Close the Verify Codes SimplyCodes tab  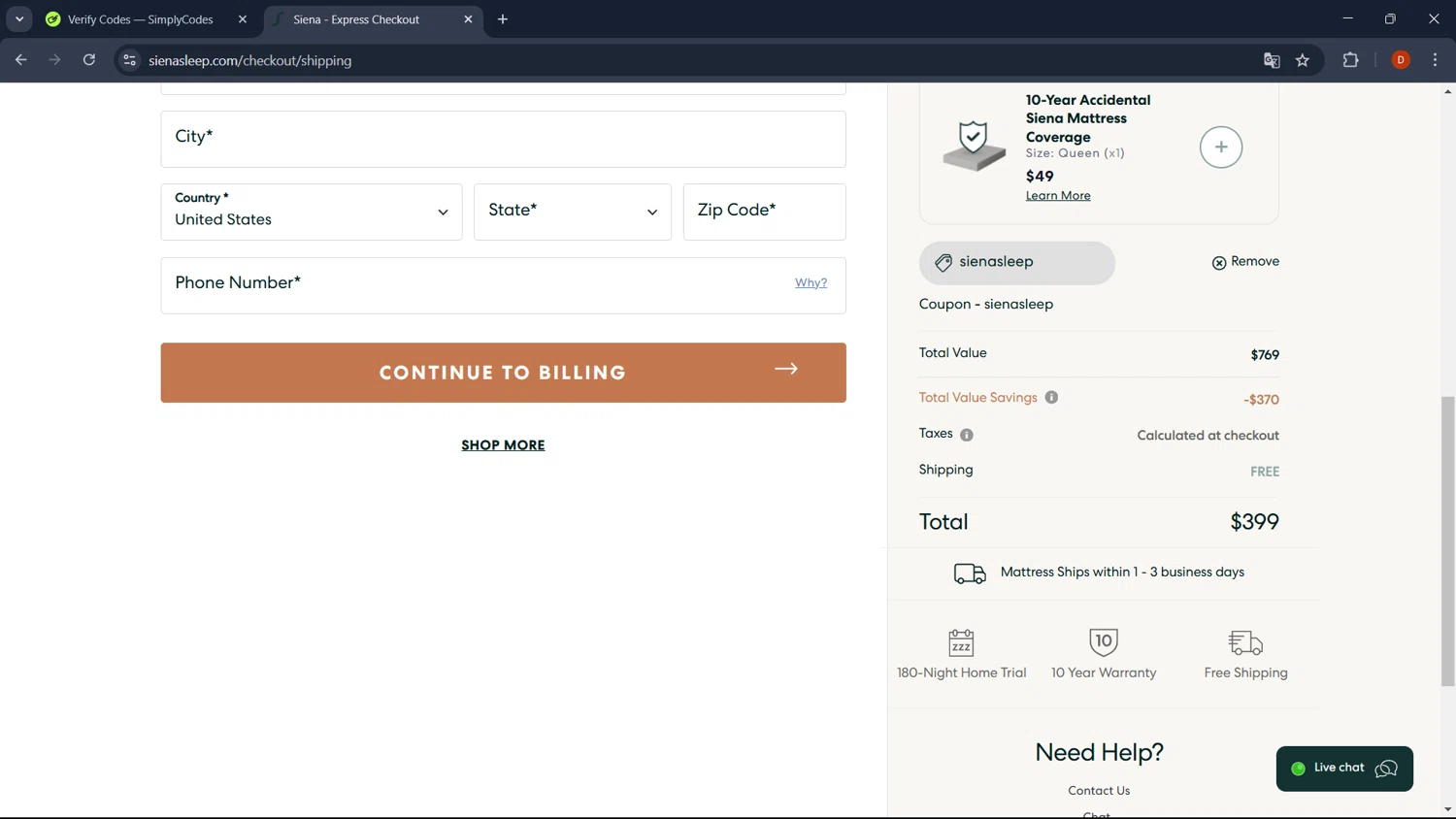243,19
